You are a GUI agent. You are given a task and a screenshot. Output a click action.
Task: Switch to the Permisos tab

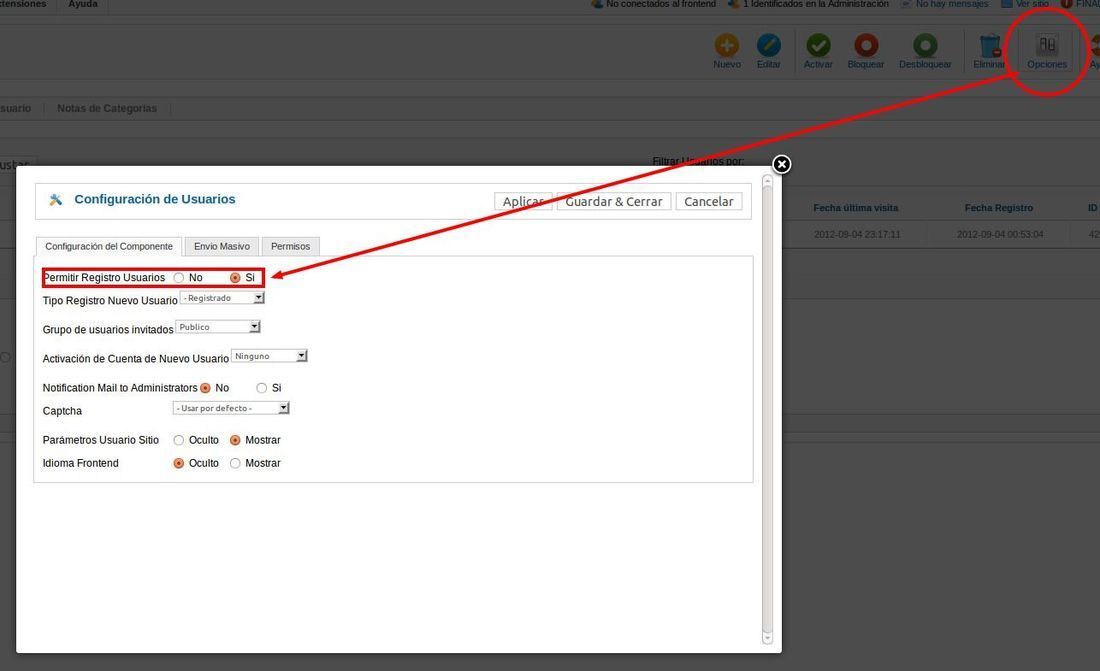pyautogui.click(x=290, y=246)
